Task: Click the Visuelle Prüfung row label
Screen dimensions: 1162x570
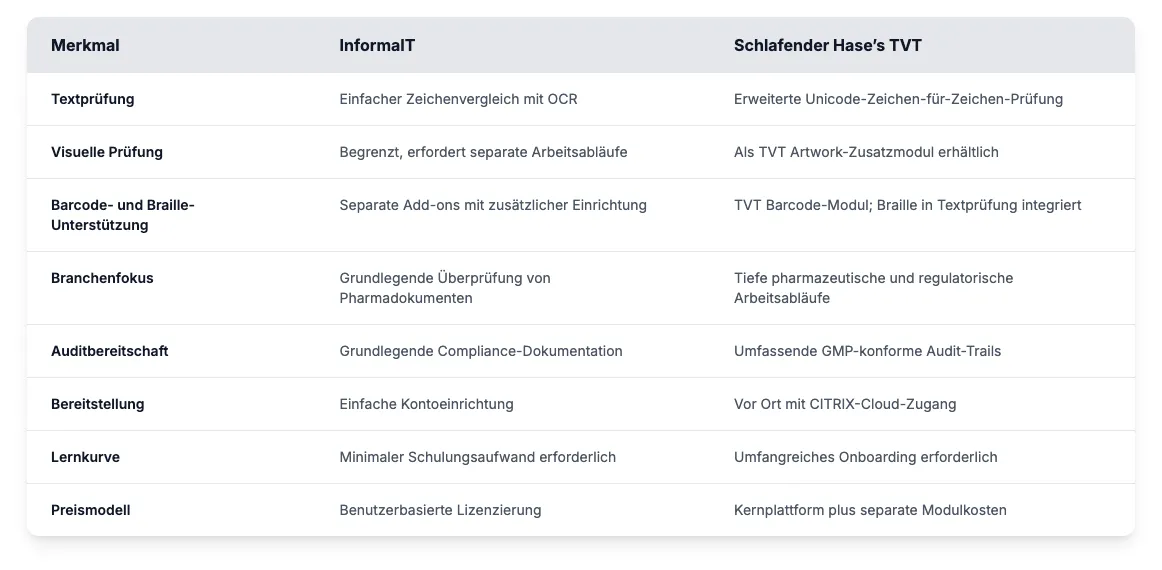Action: click(x=107, y=152)
